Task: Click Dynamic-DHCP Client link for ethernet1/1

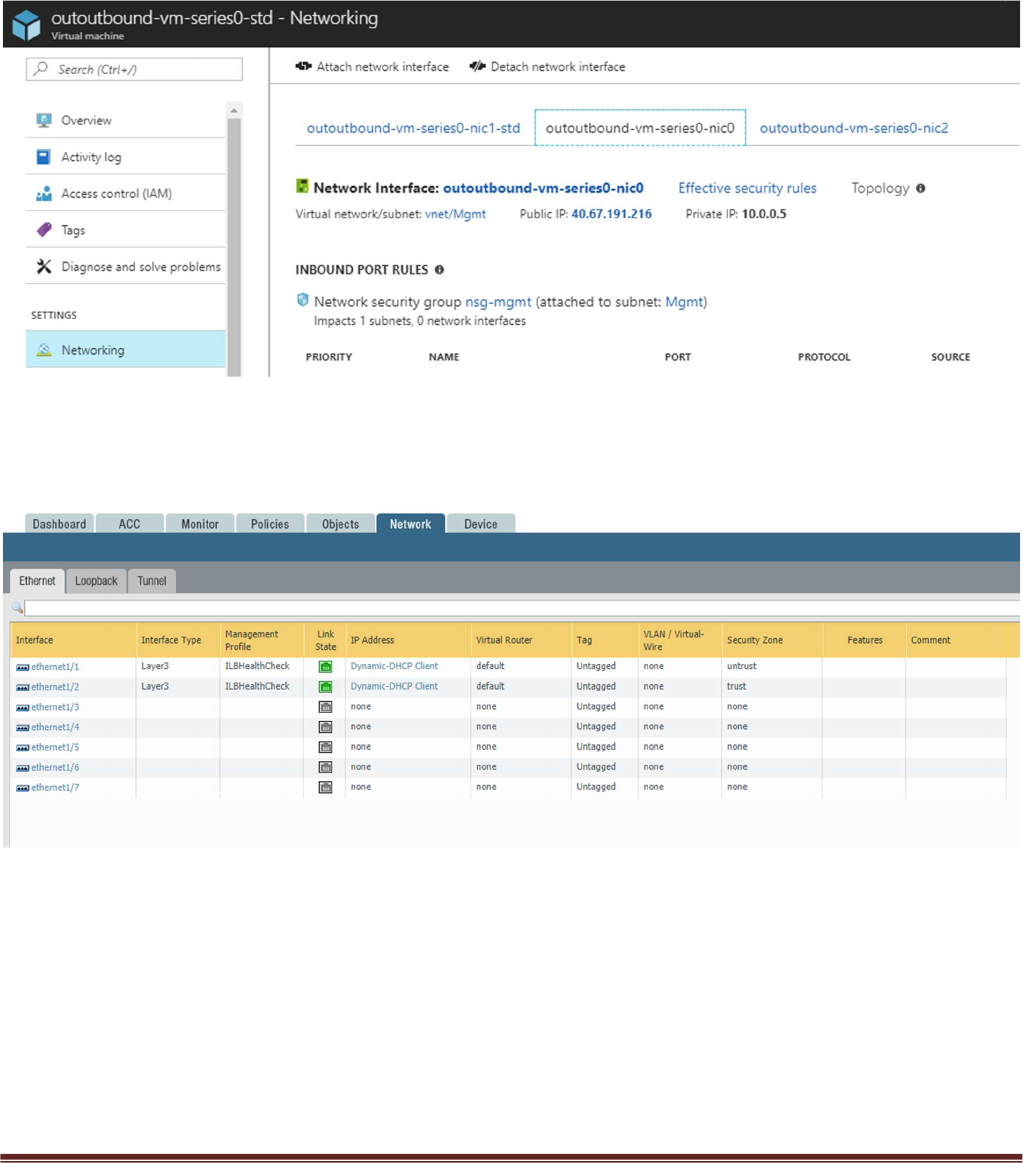Action: (x=394, y=666)
